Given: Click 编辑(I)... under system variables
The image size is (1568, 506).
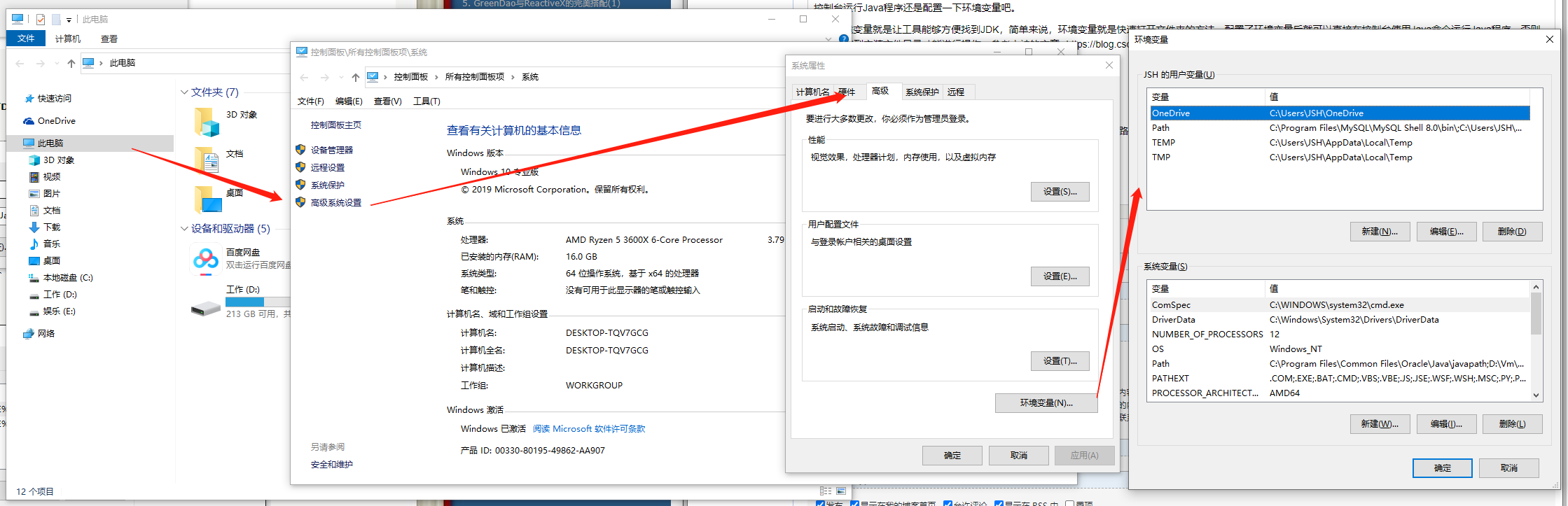Looking at the screenshot, I should pyautogui.click(x=1446, y=424).
